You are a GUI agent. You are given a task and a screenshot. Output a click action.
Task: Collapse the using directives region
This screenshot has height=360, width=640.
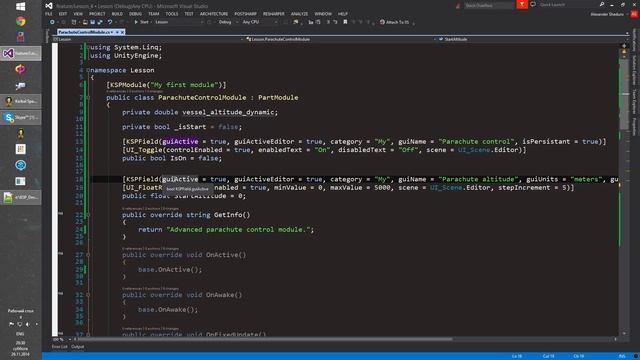[x=88, y=47]
